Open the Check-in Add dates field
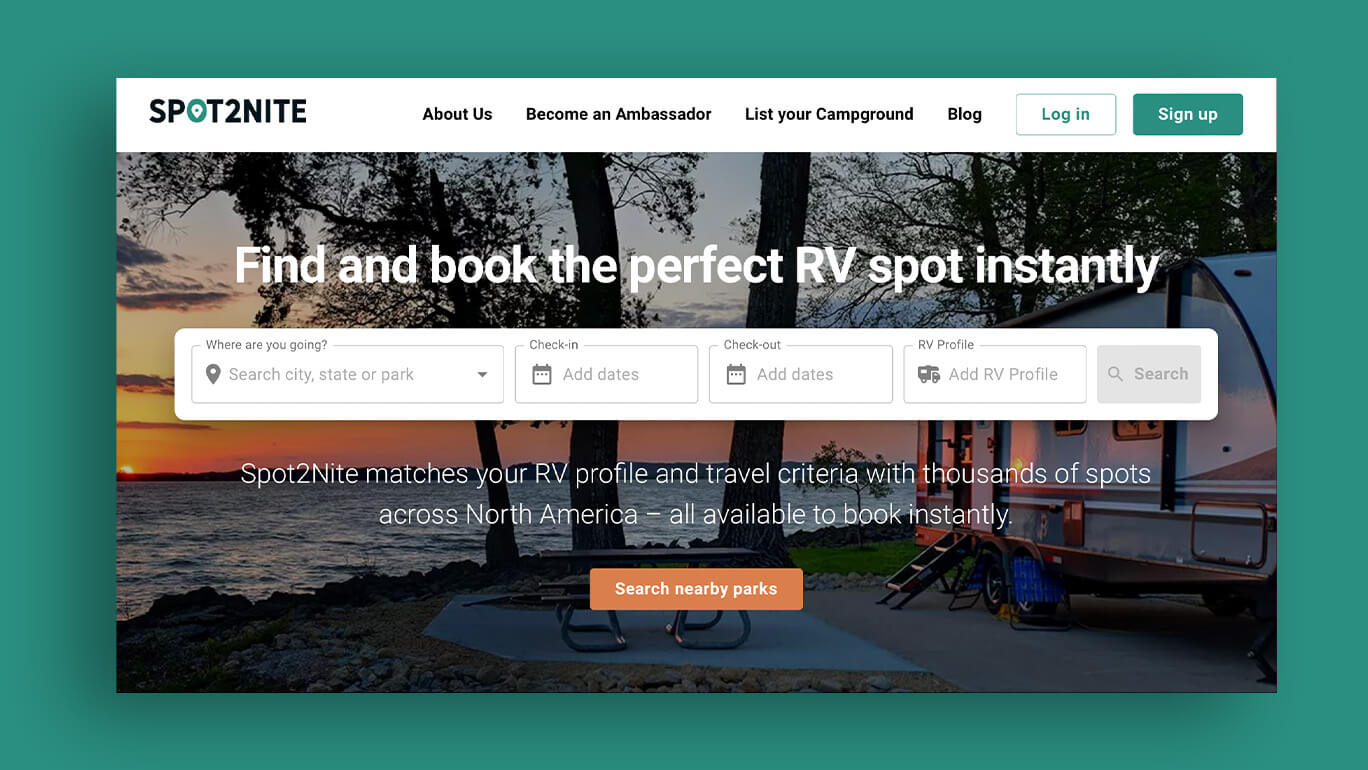The width and height of the screenshot is (1368, 770). pyautogui.click(x=606, y=374)
